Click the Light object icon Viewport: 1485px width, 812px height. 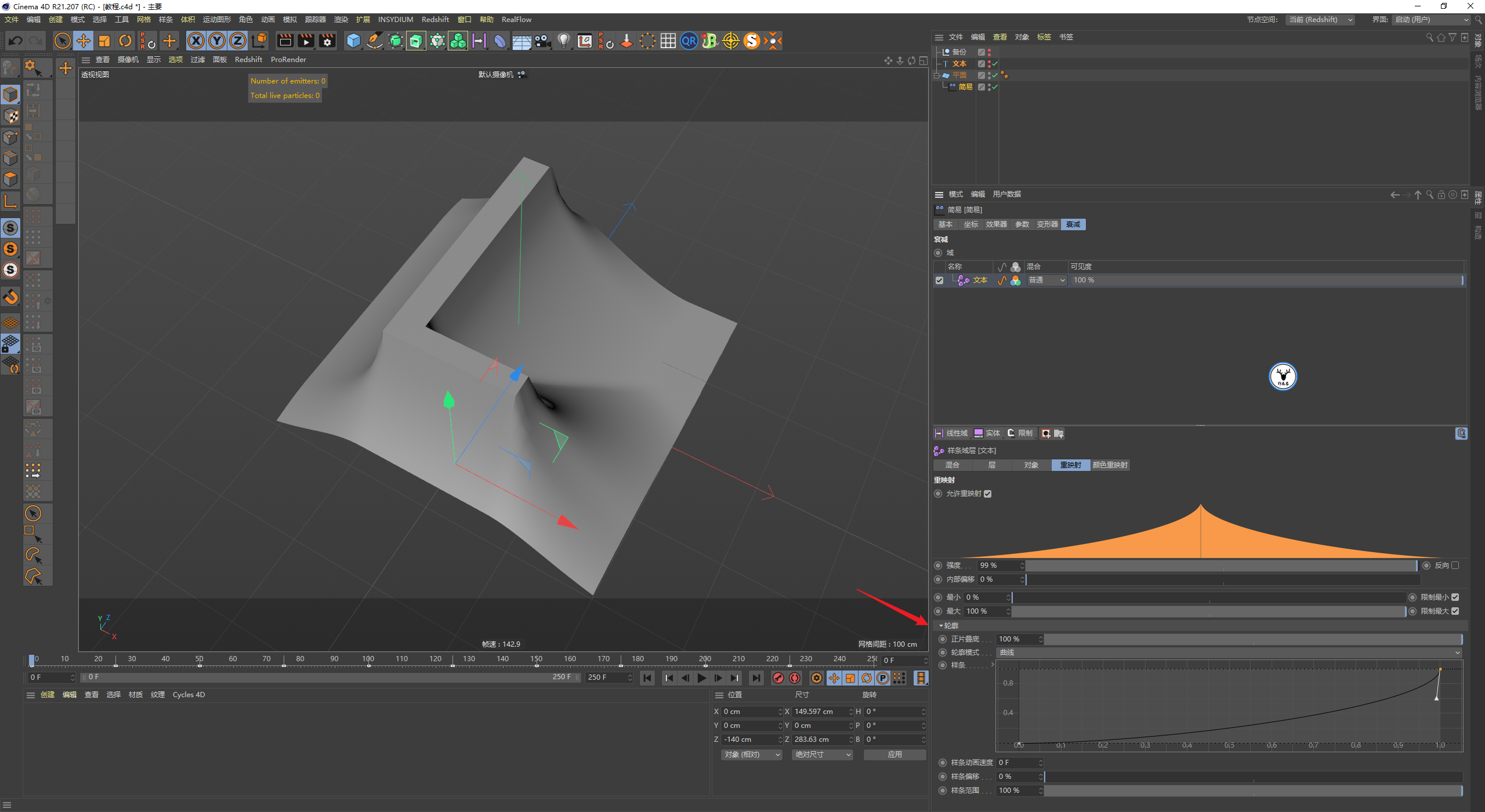[563, 41]
